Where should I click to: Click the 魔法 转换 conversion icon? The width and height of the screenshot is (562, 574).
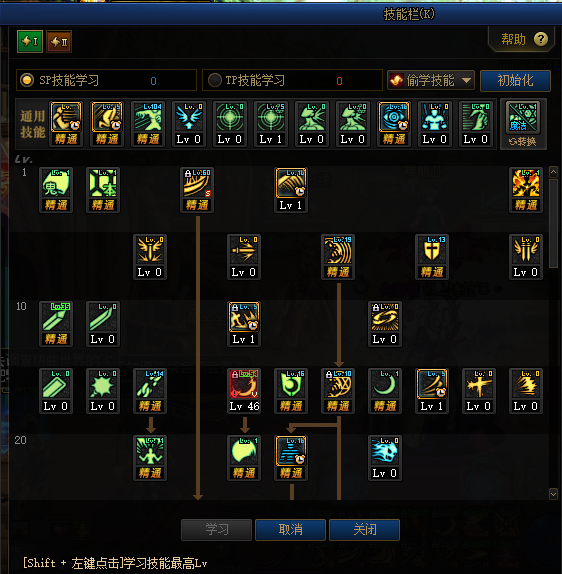523,124
